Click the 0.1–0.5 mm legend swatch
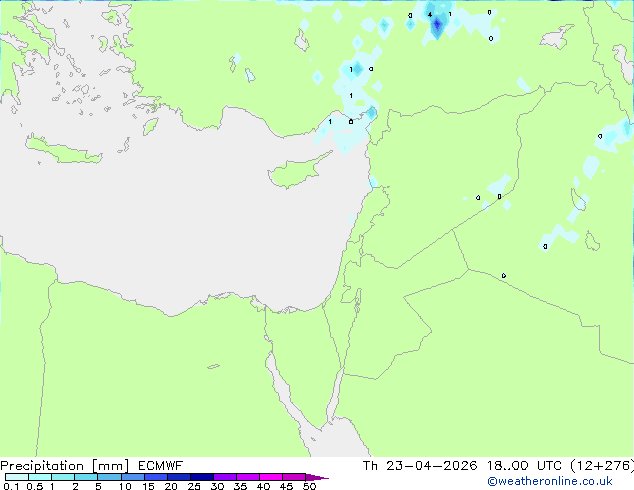Image resolution: width=634 pixels, height=490 pixels. tap(17, 477)
